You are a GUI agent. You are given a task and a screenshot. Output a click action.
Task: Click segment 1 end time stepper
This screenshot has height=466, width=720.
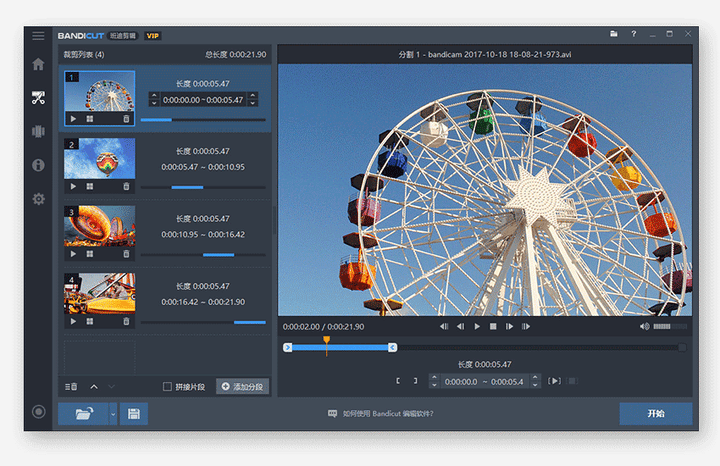(252, 100)
